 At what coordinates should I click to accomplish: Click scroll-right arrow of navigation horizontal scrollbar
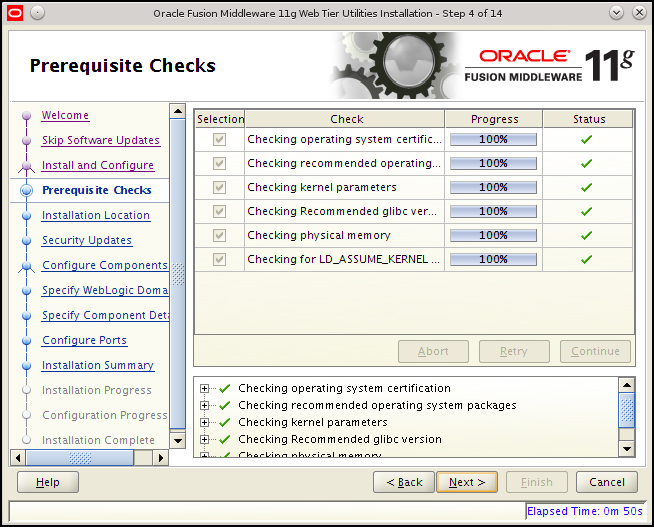pyautogui.click(x=161, y=458)
